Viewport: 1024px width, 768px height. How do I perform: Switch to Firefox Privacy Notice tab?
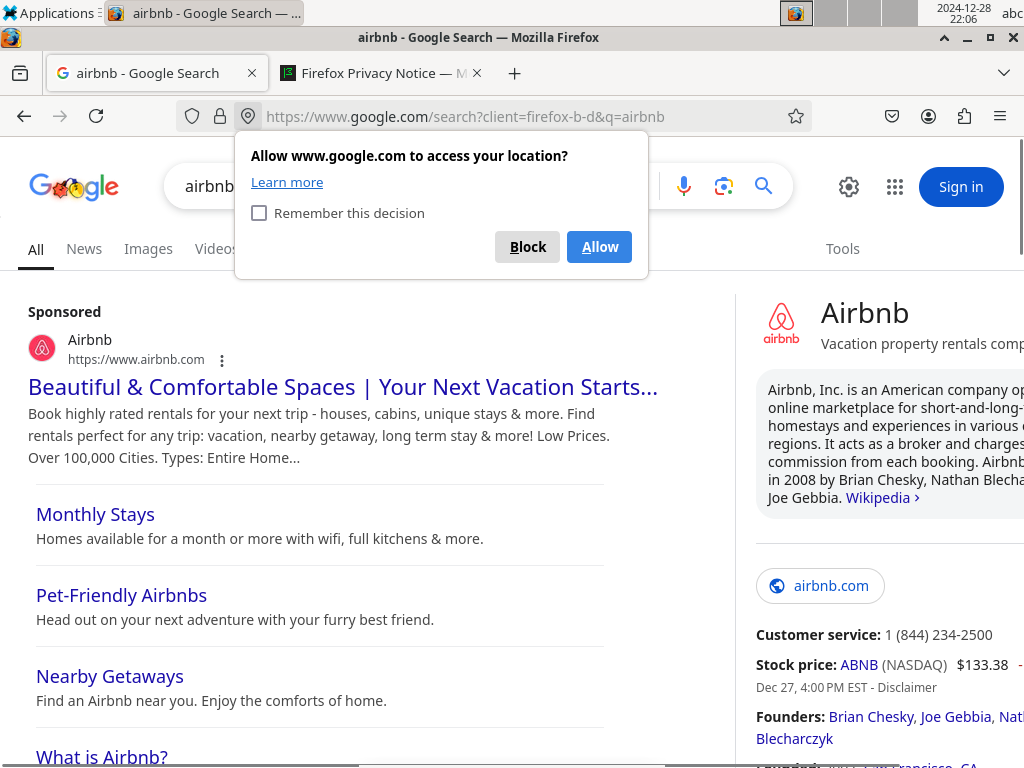(x=382, y=73)
